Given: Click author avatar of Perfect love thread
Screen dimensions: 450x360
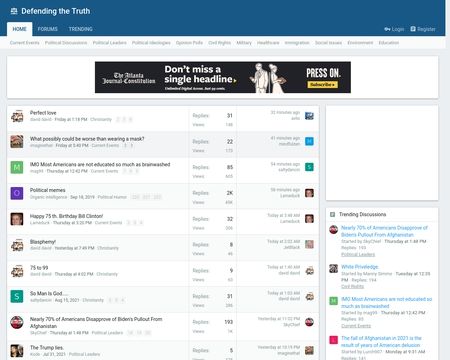Looking at the screenshot, I should pyautogui.click(x=17, y=116).
